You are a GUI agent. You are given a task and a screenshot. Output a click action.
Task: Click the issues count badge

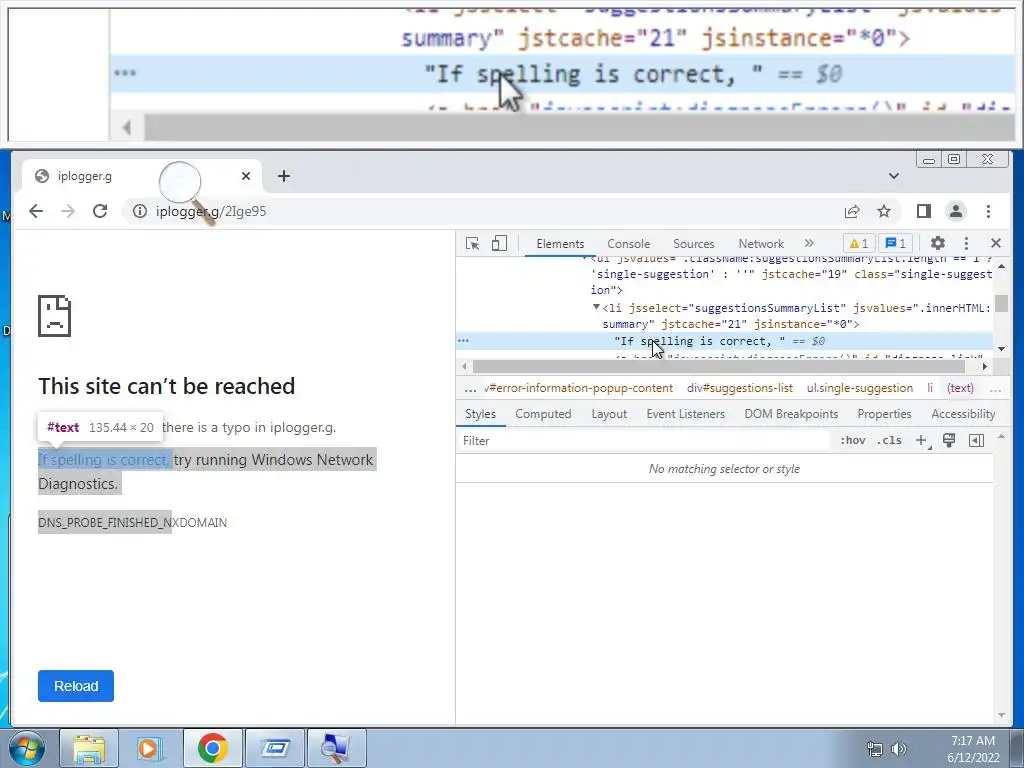coord(895,244)
